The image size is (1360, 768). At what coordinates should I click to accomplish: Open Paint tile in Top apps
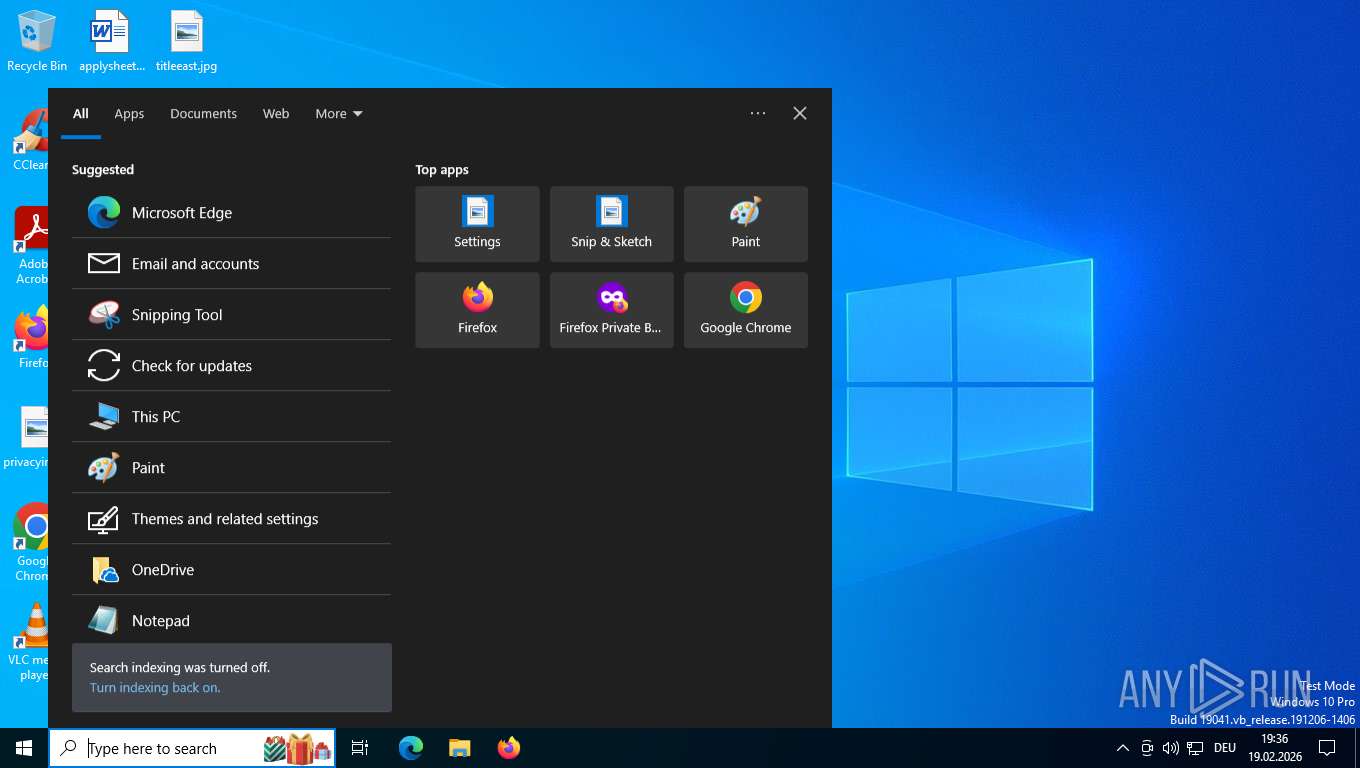click(x=746, y=224)
